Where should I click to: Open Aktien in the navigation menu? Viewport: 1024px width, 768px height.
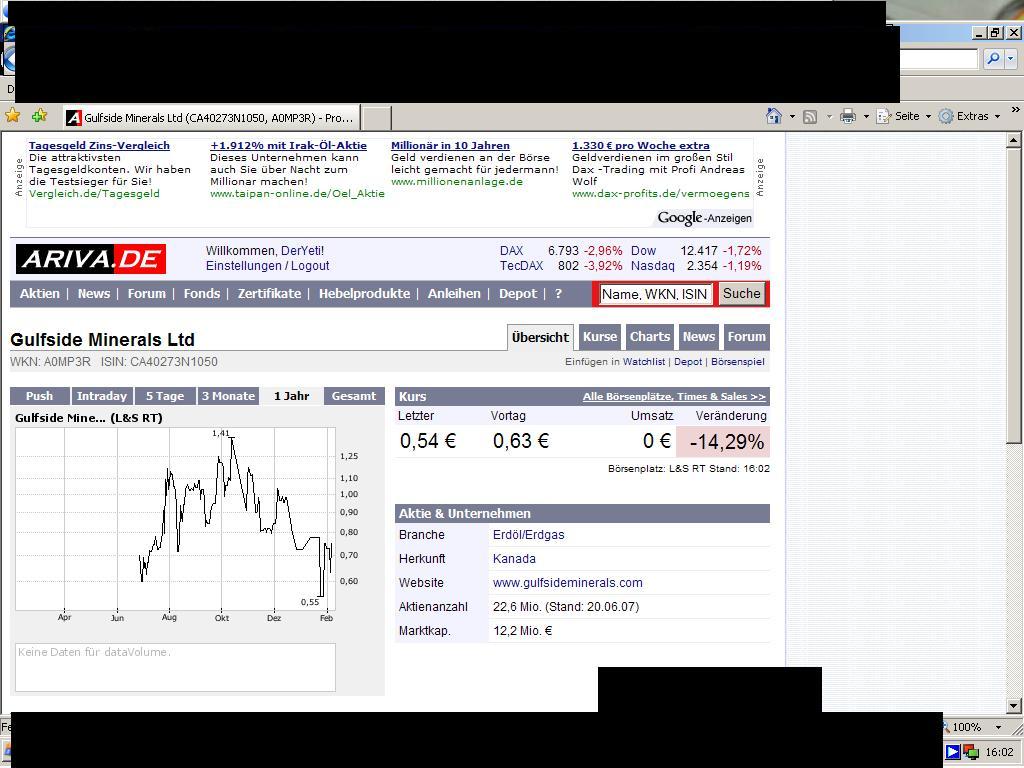[x=39, y=293]
